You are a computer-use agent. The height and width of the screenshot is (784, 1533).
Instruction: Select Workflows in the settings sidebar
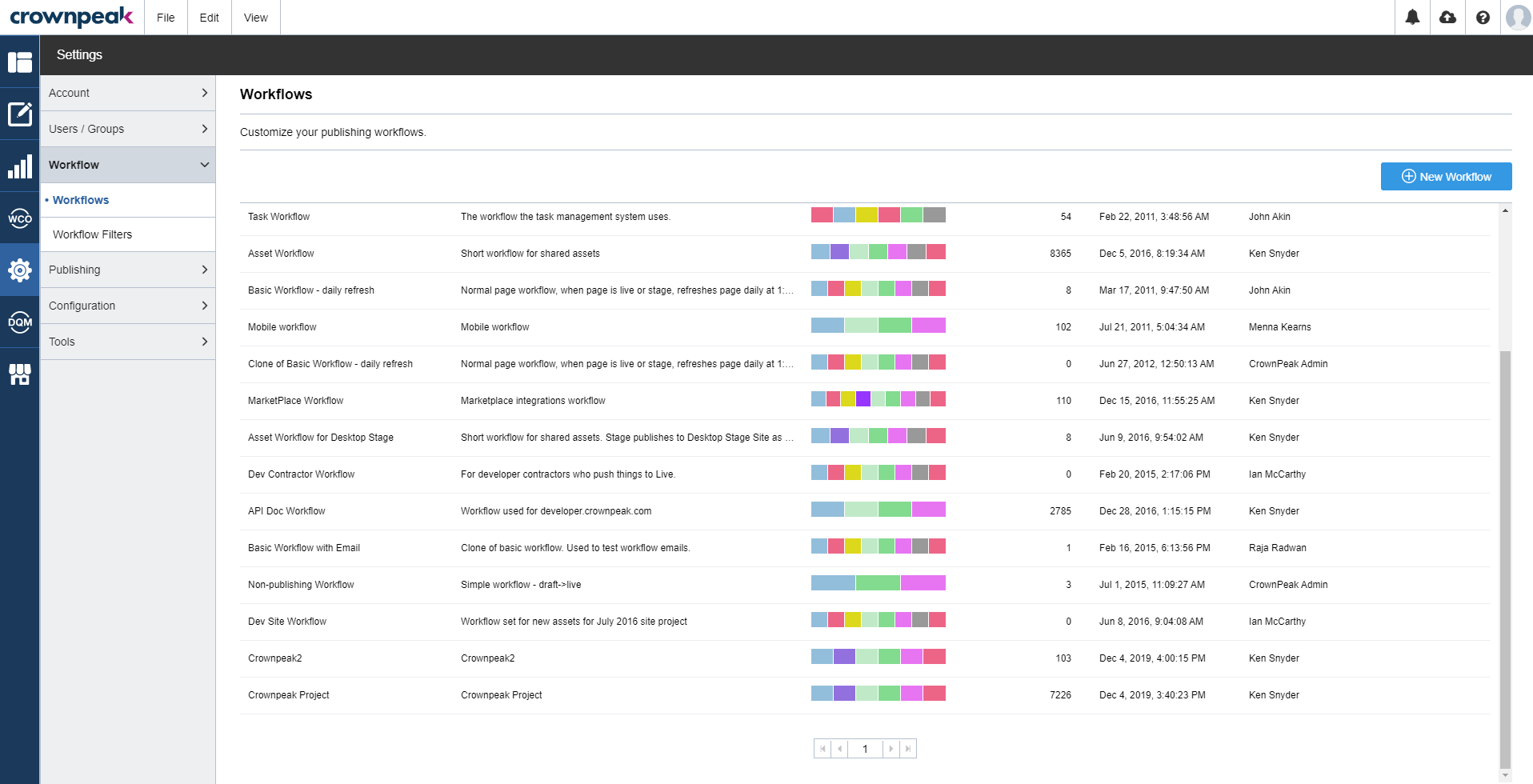[x=128, y=200]
